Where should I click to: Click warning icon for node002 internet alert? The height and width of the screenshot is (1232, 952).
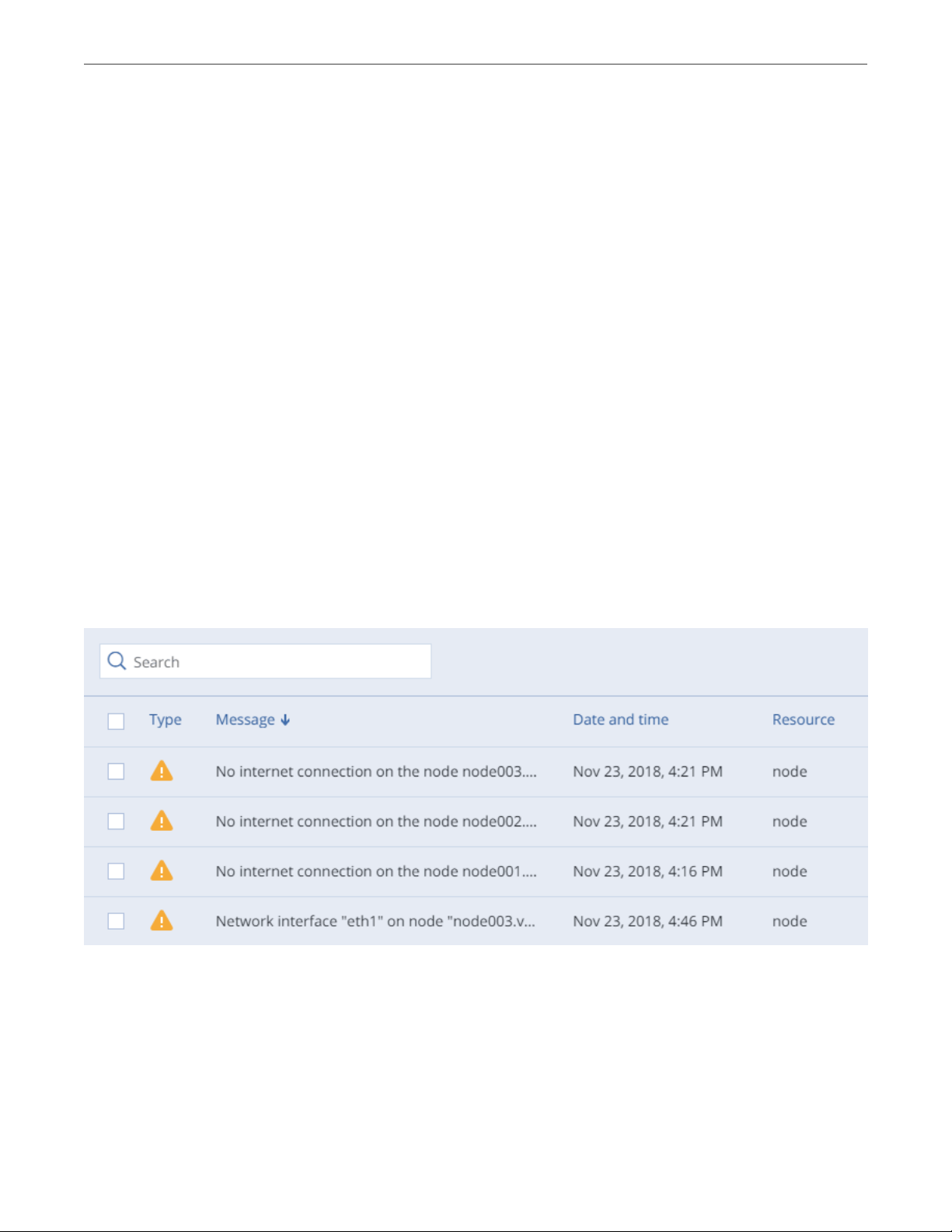162,821
